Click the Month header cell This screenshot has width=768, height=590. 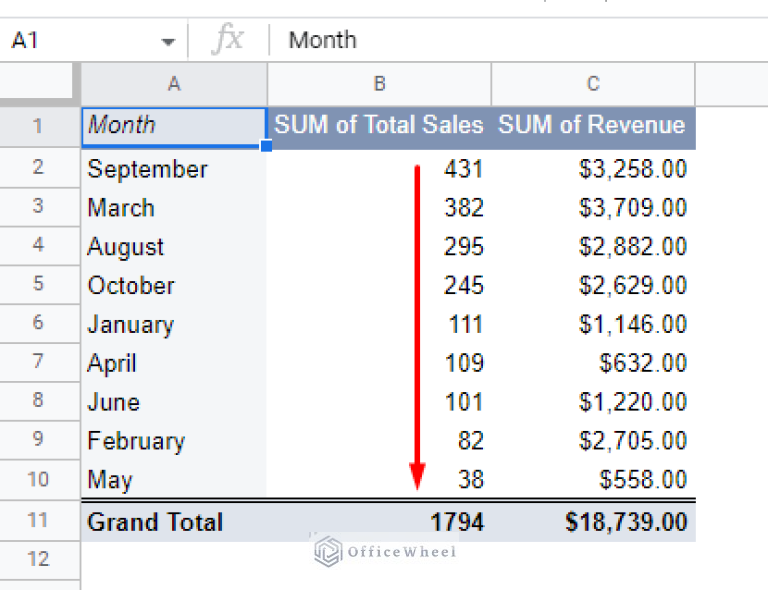173,127
